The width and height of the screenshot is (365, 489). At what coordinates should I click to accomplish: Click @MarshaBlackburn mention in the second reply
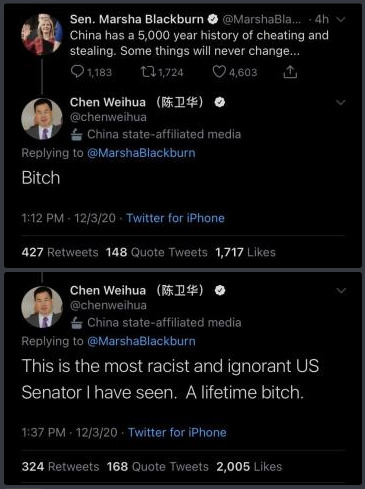tap(141, 341)
